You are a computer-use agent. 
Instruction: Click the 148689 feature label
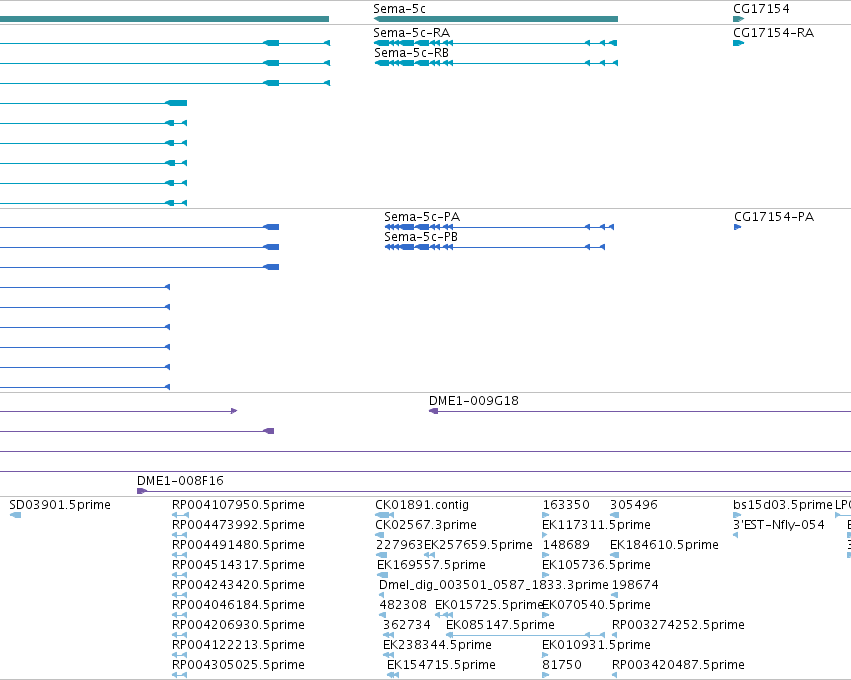tap(566, 544)
